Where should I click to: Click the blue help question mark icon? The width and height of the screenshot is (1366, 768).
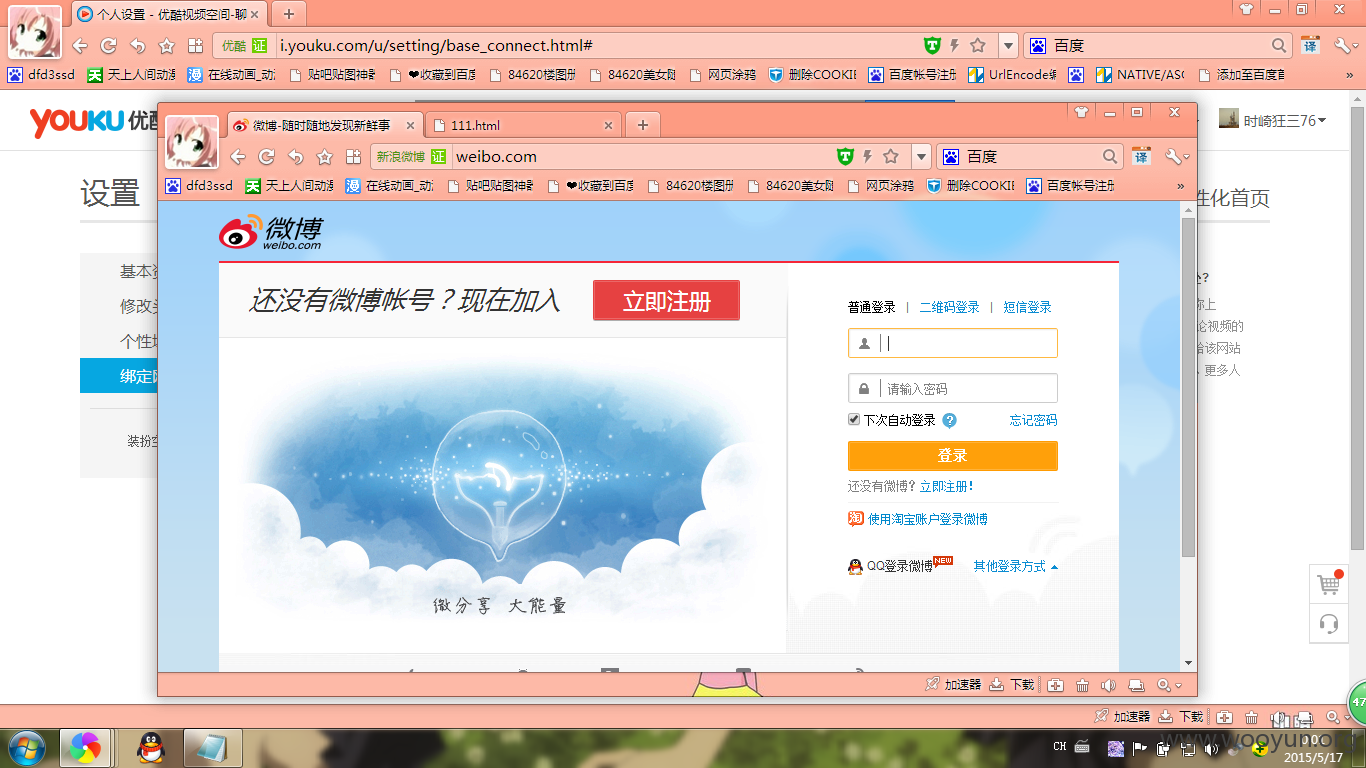pos(950,420)
